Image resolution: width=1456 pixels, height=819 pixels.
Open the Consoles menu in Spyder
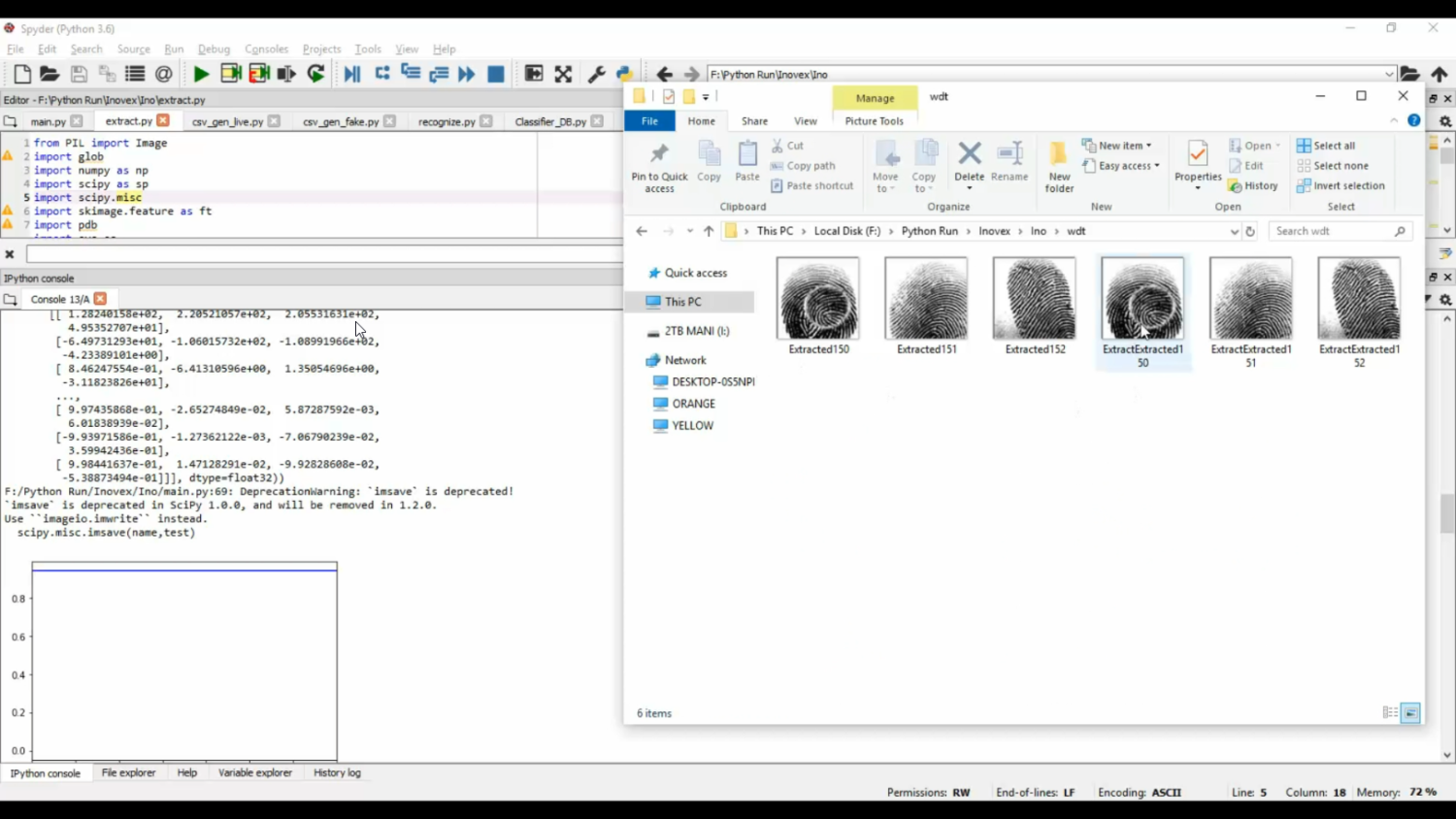(x=267, y=49)
